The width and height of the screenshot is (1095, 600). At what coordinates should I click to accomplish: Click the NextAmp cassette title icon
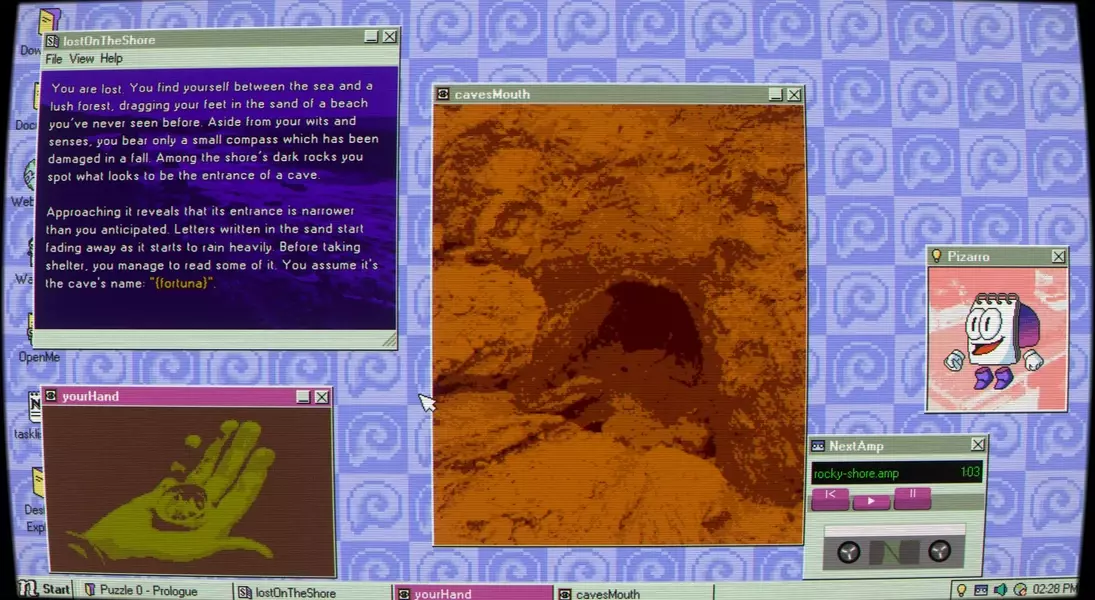pos(818,446)
